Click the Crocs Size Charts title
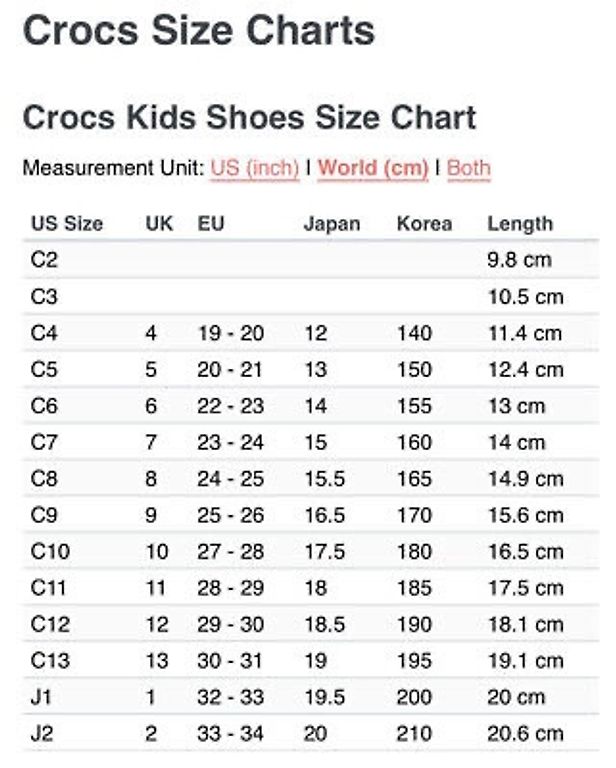The width and height of the screenshot is (616, 768). (x=199, y=30)
